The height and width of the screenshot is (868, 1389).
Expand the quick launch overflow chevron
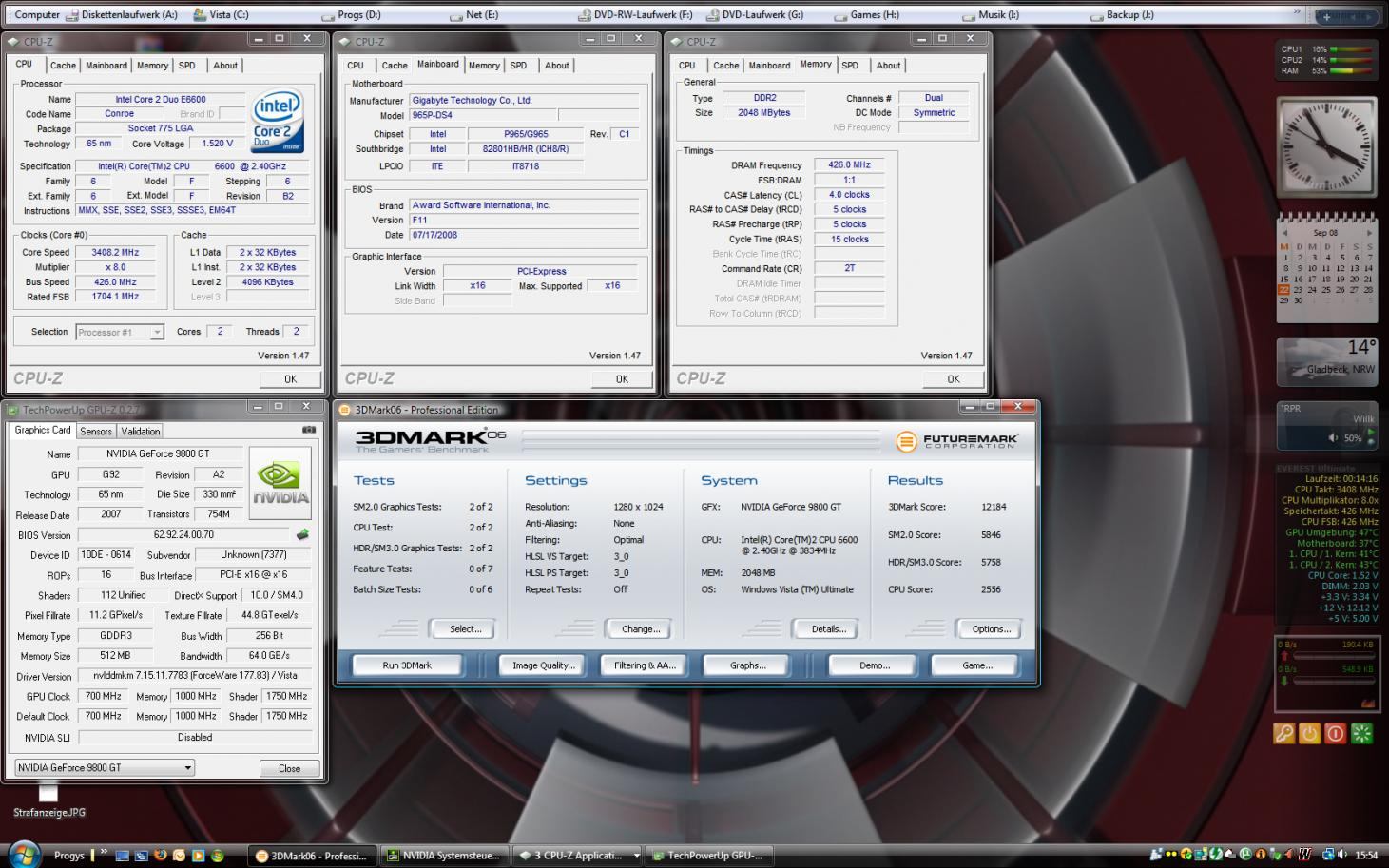tap(104, 853)
